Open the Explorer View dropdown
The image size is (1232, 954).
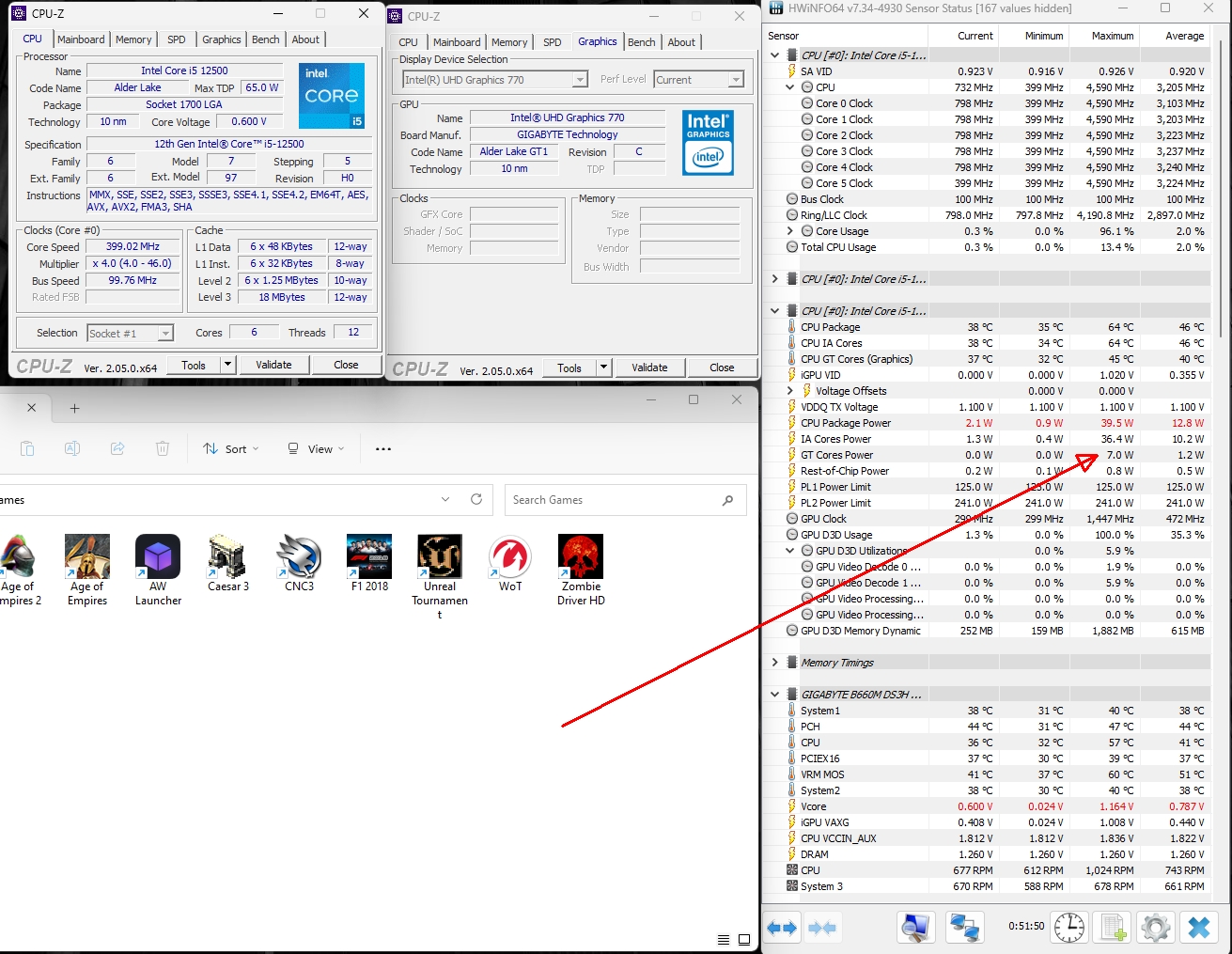click(317, 448)
